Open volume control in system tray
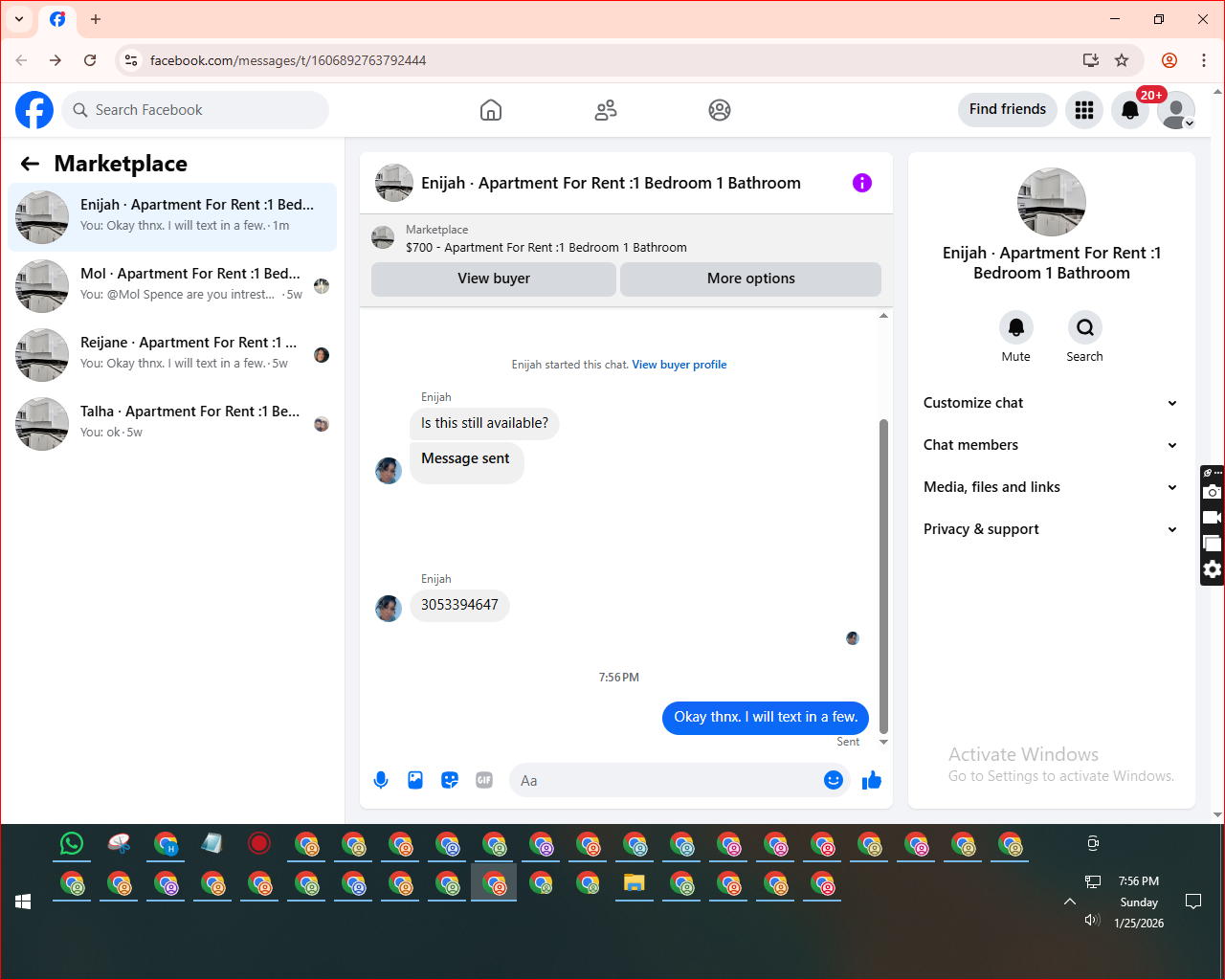The width and height of the screenshot is (1225, 980). (x=1092, y=920)
